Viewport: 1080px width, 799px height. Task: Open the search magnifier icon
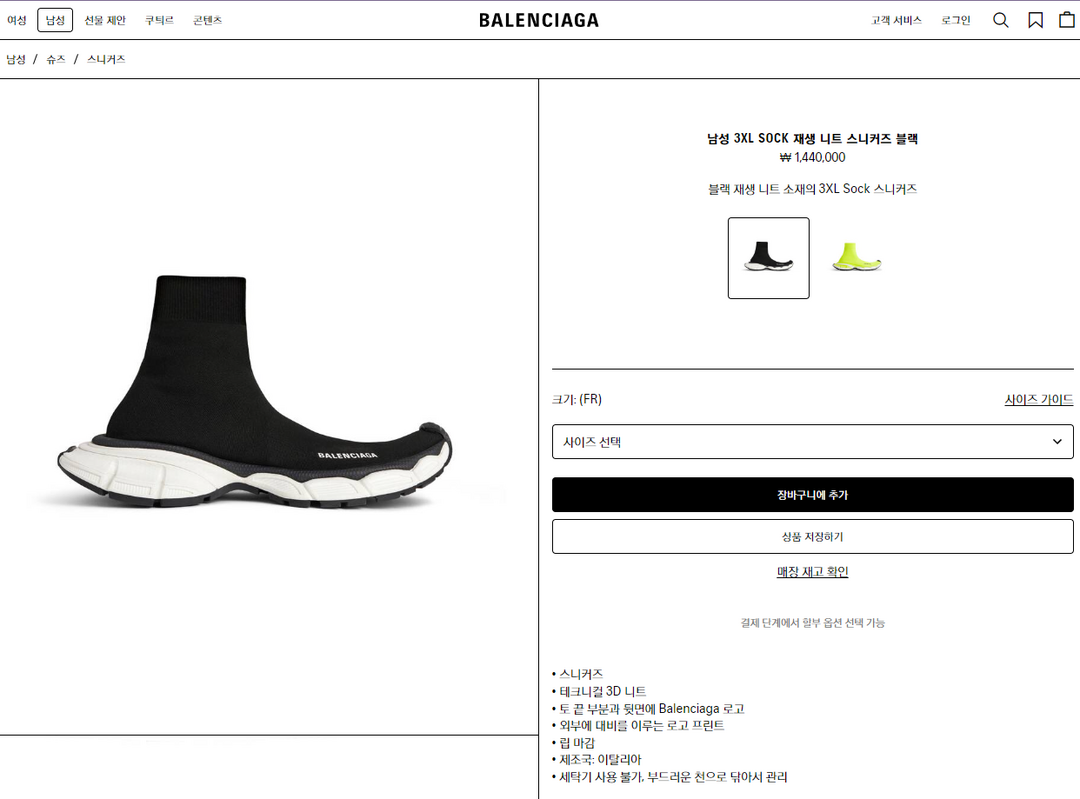click(x=1000, y=20)
